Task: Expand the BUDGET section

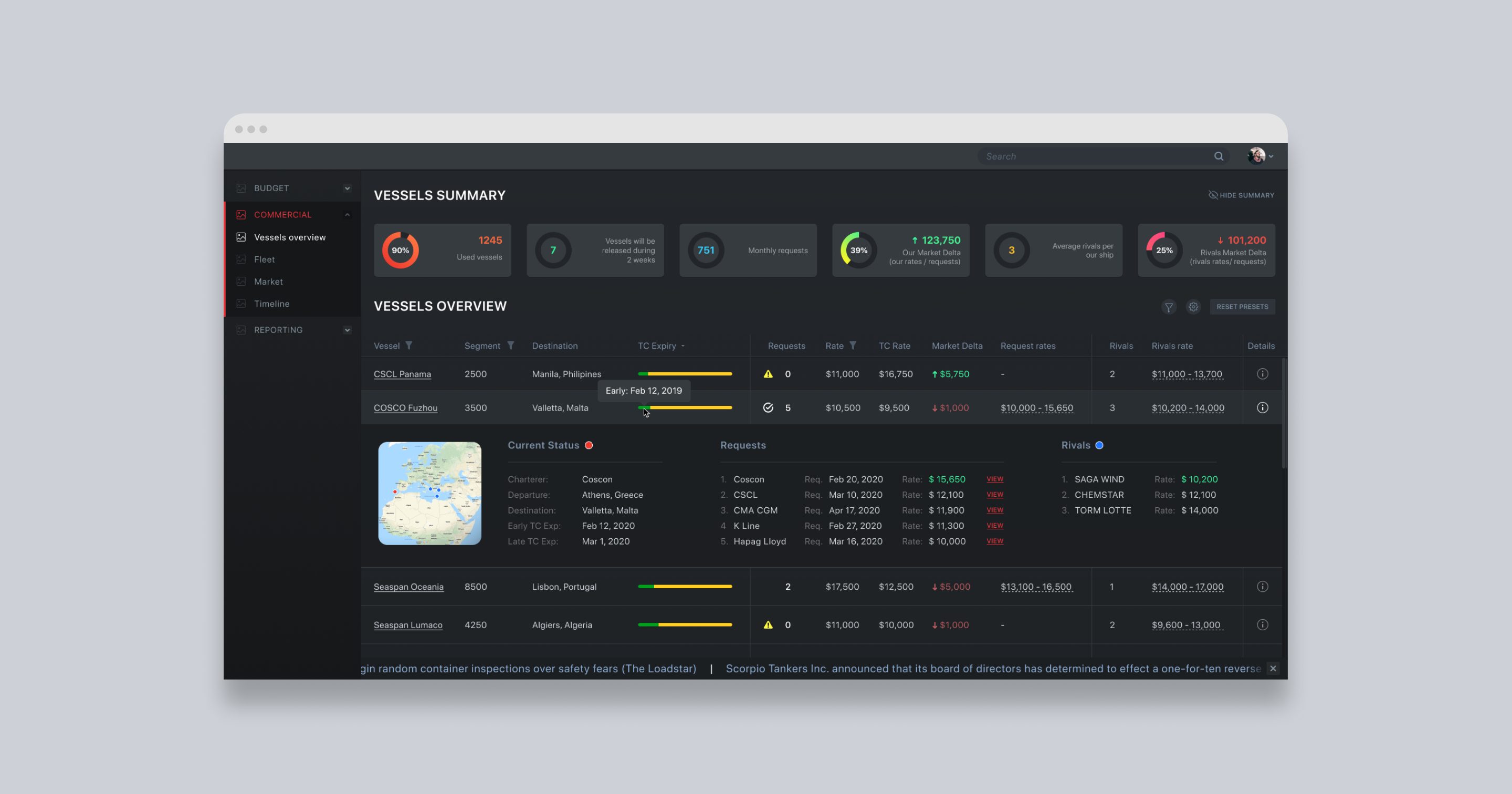Action: (346, 187)
